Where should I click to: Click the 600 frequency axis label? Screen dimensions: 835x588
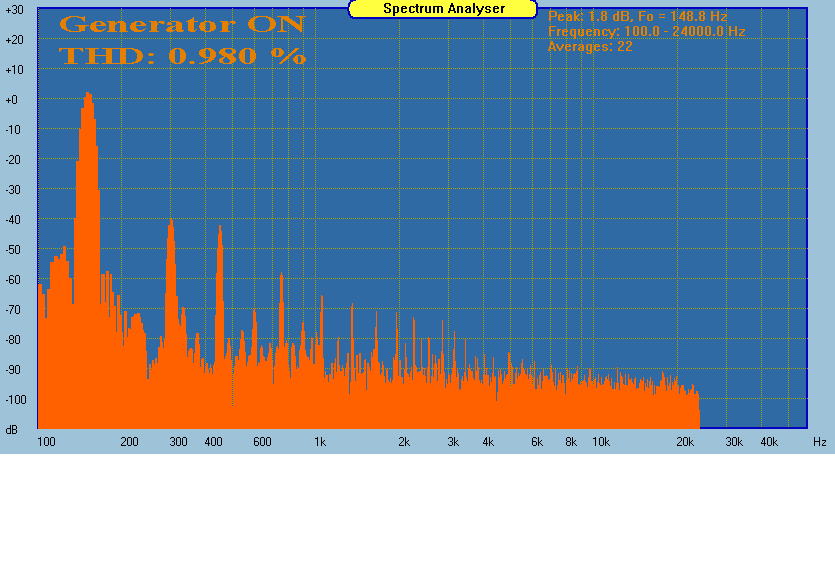pos(263,442)
